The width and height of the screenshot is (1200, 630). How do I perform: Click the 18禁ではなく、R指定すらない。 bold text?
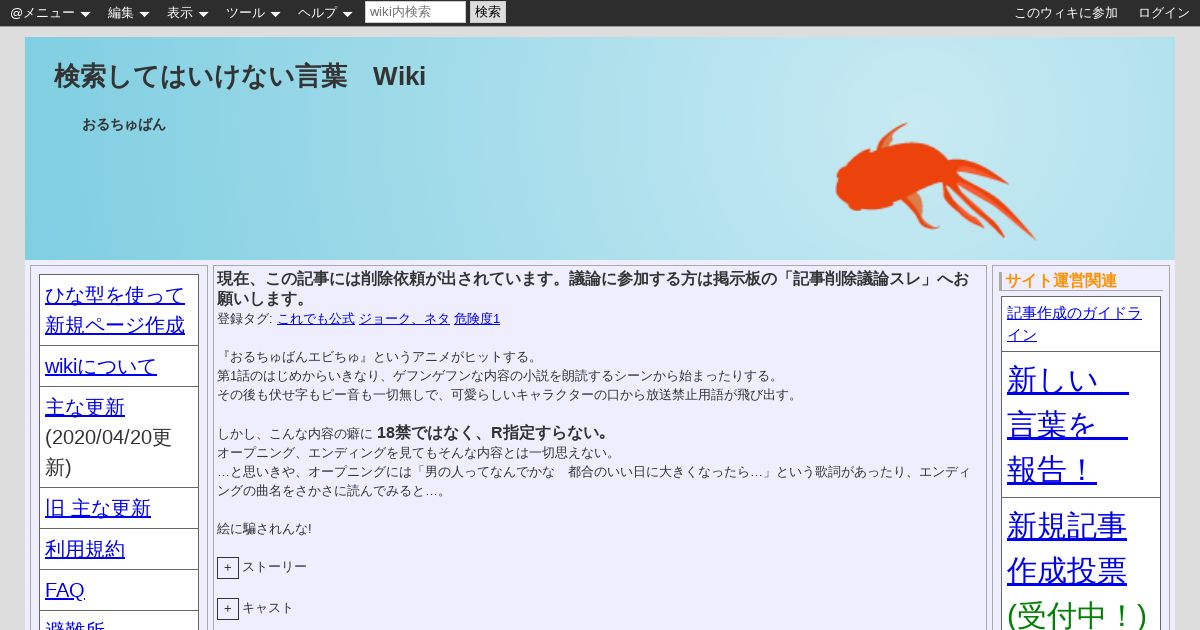coord(493,433)
